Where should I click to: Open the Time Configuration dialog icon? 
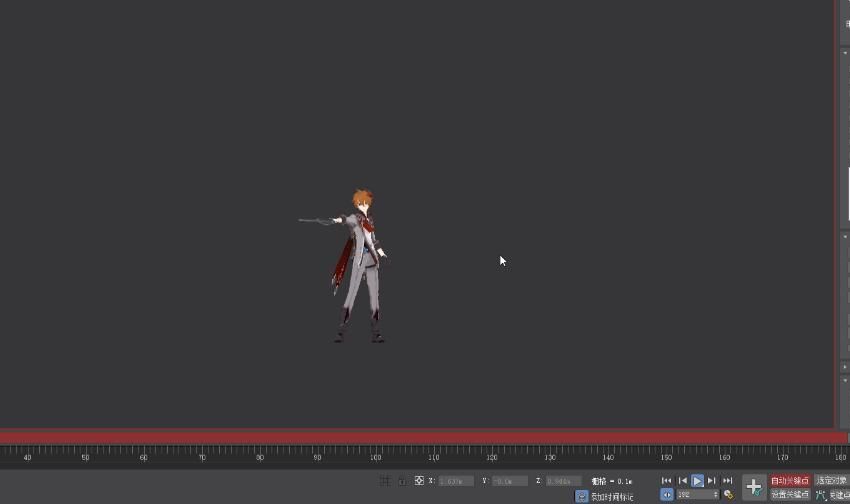pyautogui.click(x=729, y=495)
